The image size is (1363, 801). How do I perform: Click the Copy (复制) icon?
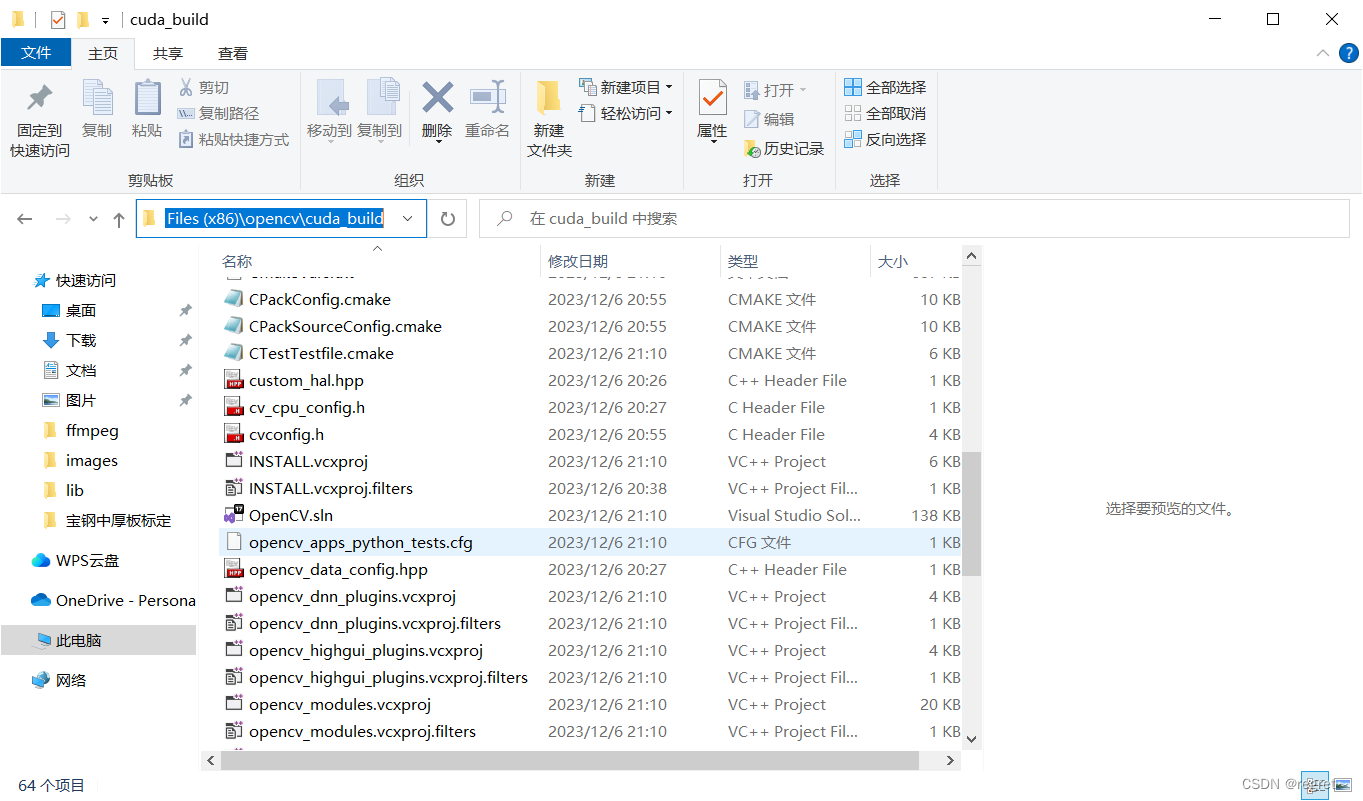[97, 113]
